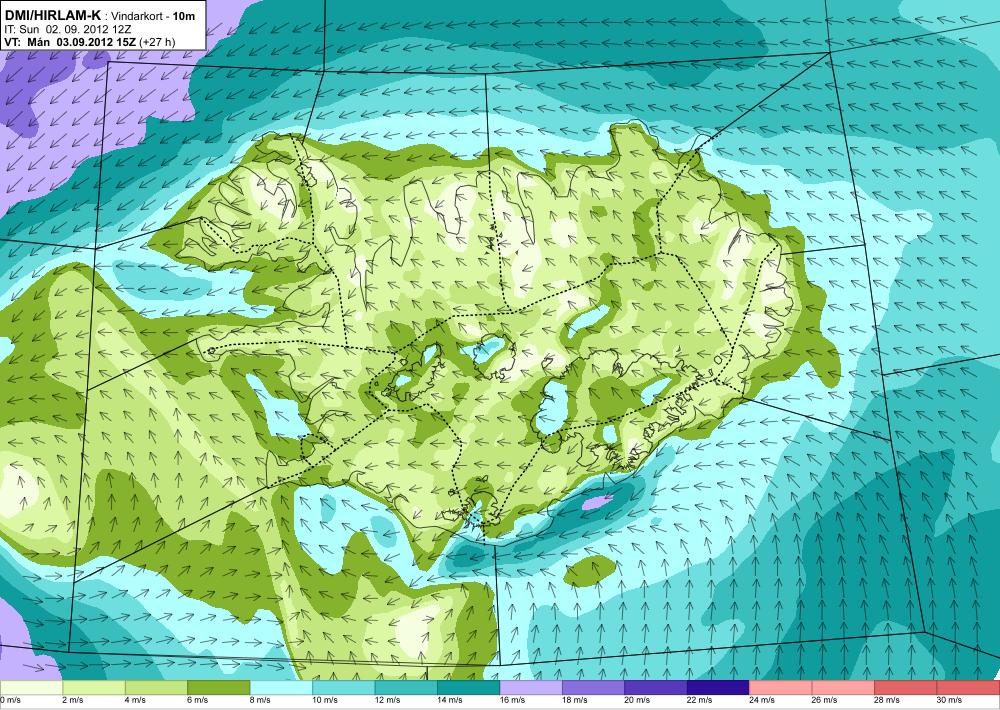This screenshot has width=1000, height=710.
Task: Pick the light cyan 8–10 m/s legend swatch
Action: click(x=281, y=688)
